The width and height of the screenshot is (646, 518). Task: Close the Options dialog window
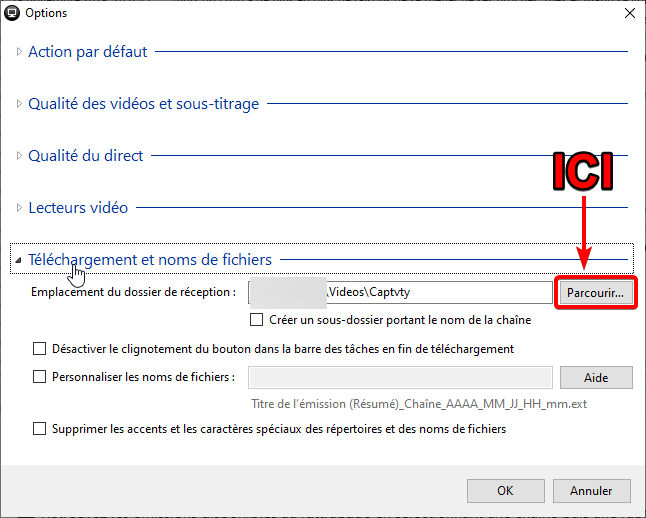[628, 13]
